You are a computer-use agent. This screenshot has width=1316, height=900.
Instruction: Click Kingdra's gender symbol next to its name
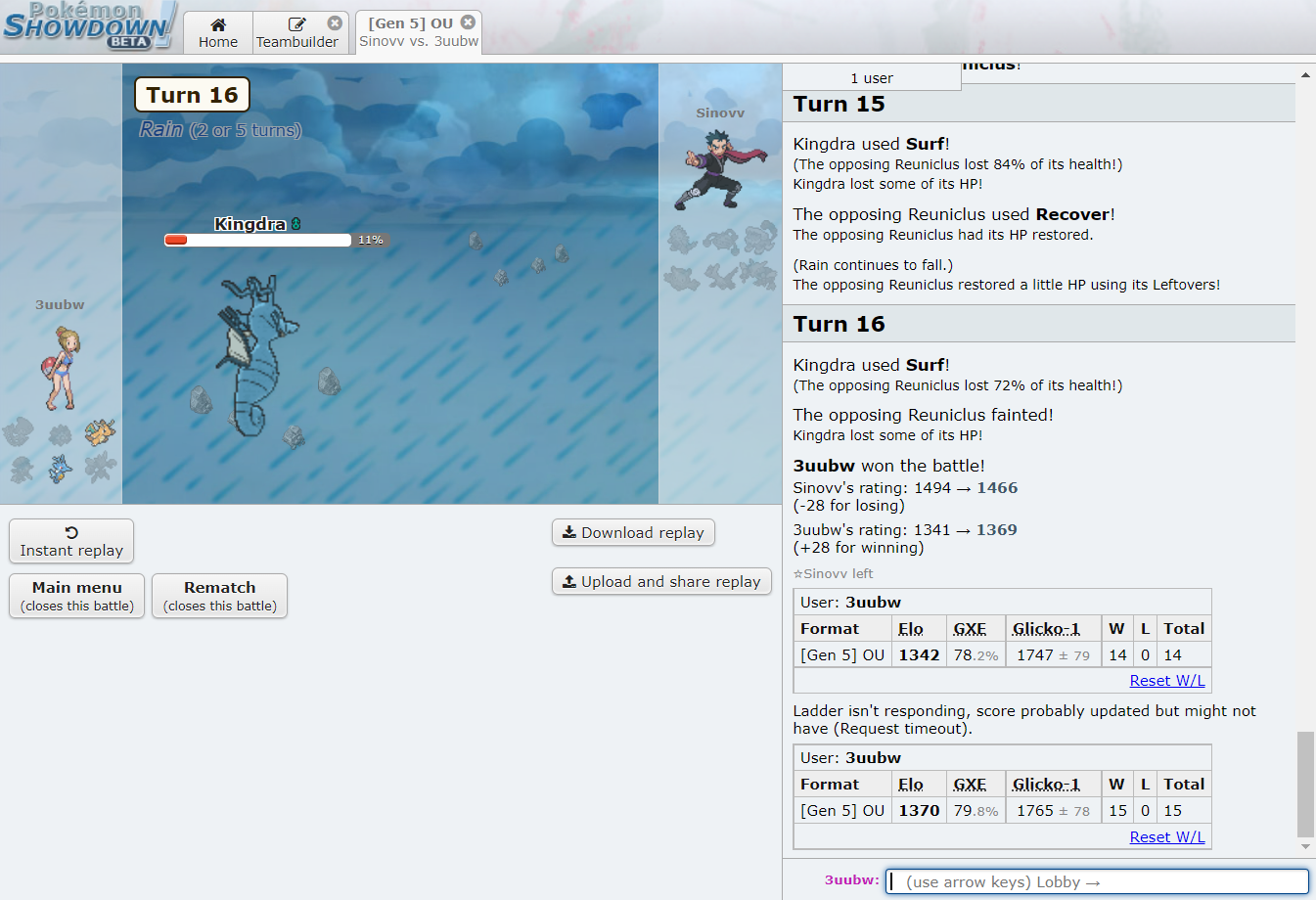pyautogui.click(x=295, y=224)
